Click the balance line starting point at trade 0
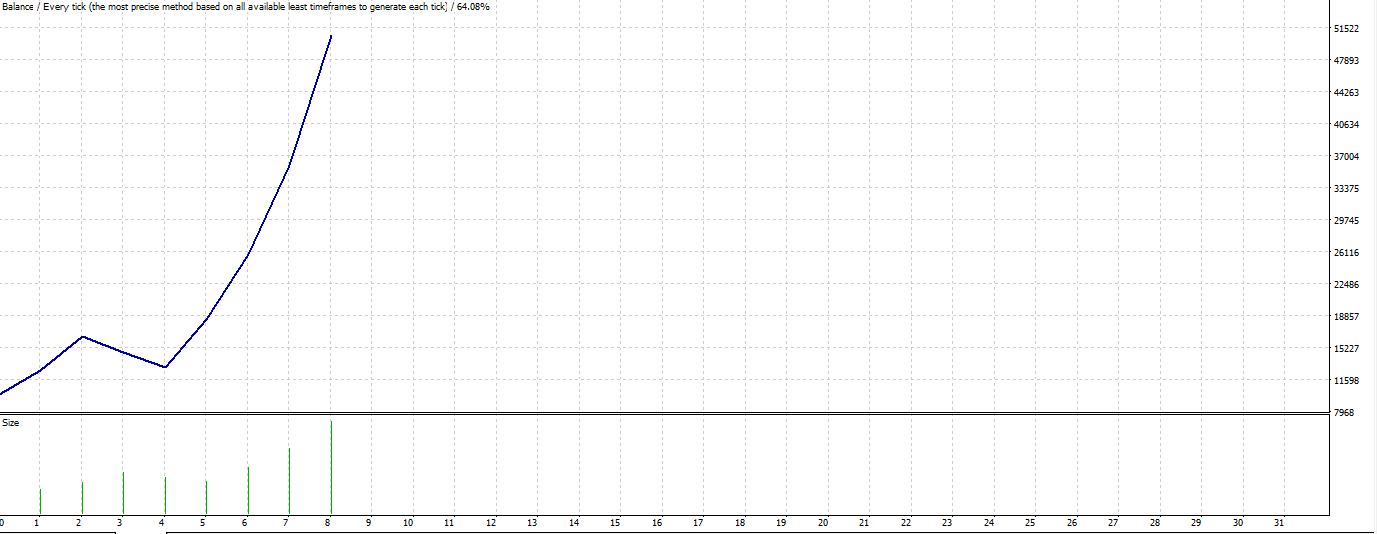This screenshot has width=1377, height=534. tap(2, 394)
